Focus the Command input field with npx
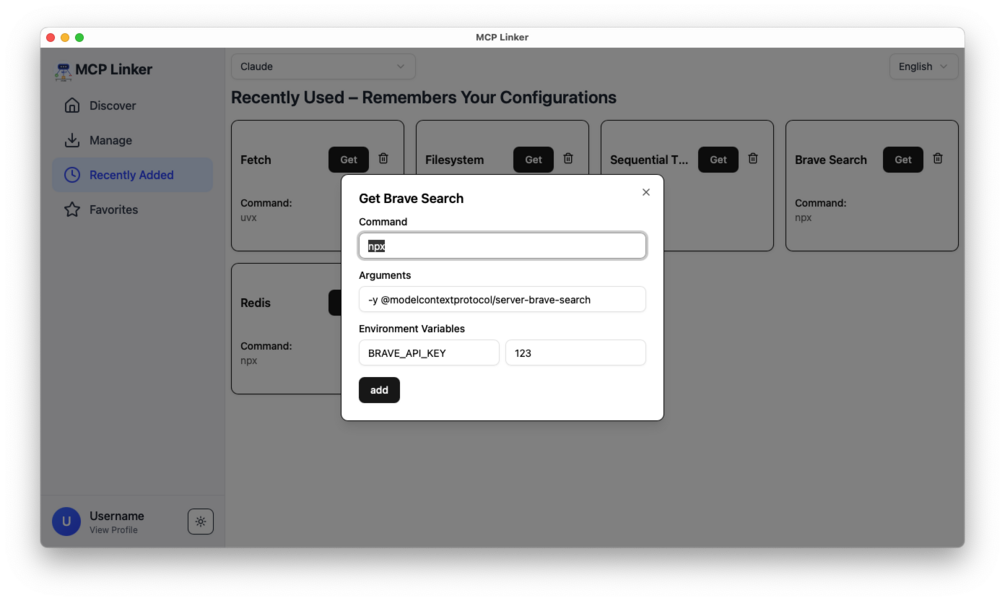Image resolution: width=1005 pixels, height=601 pixels. click(502, 246)
